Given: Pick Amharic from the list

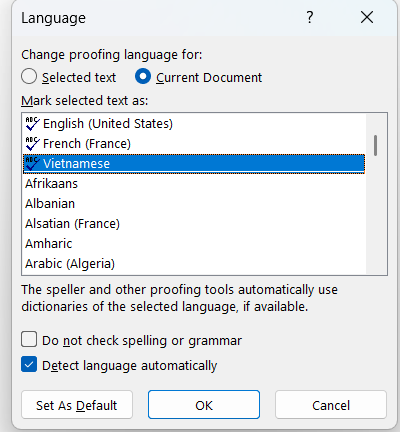Looking at the screenshot, I should click(x=194, y=244).
